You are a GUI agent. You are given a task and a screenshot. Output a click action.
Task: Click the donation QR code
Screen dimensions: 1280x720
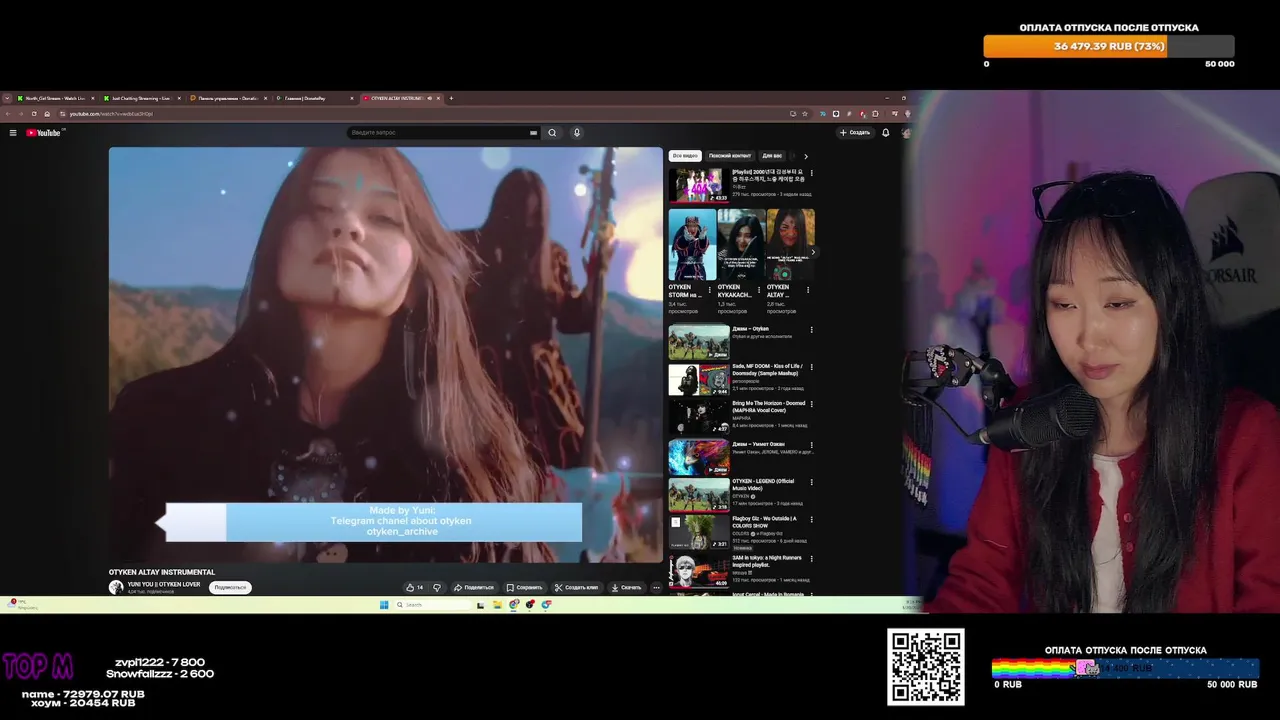point(926,667)
